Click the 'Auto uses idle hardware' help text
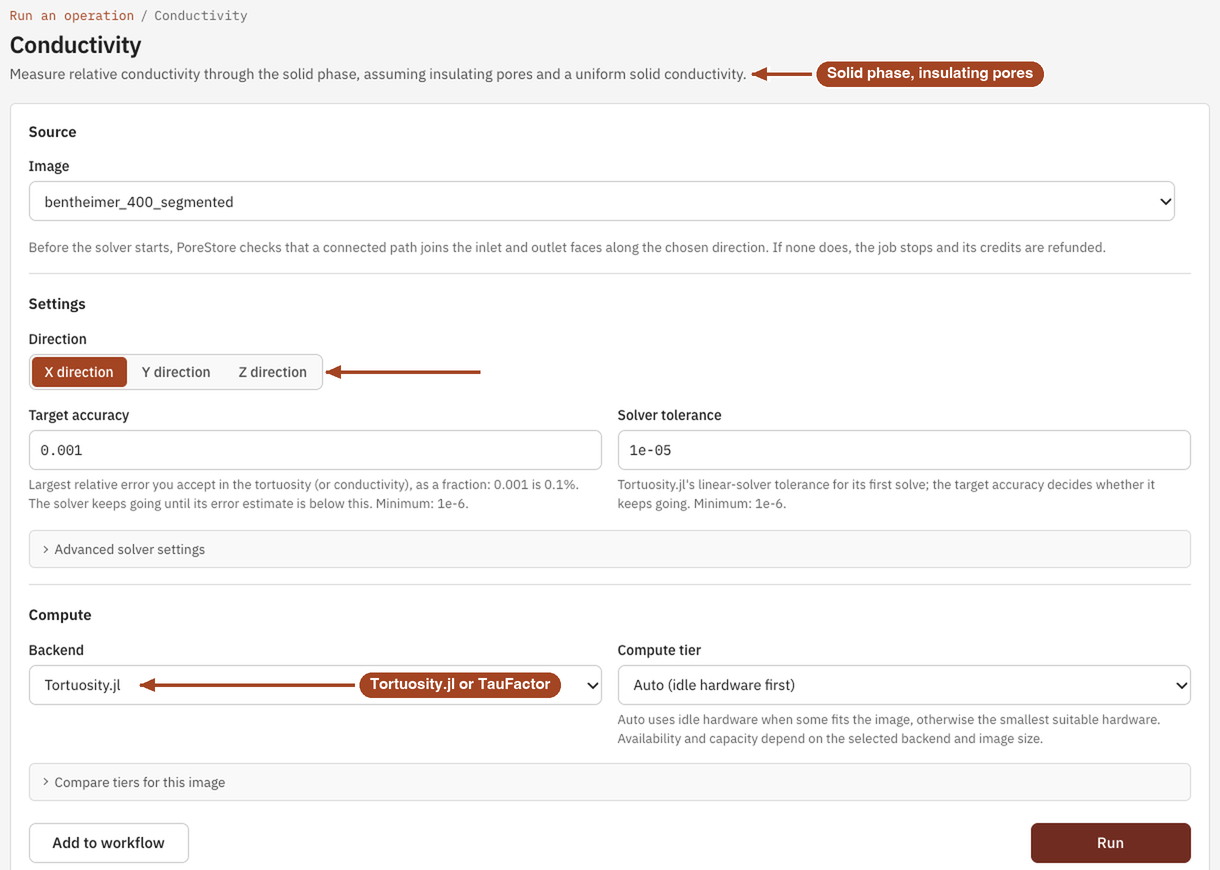The image size is (1220, 870). [889, 729]
